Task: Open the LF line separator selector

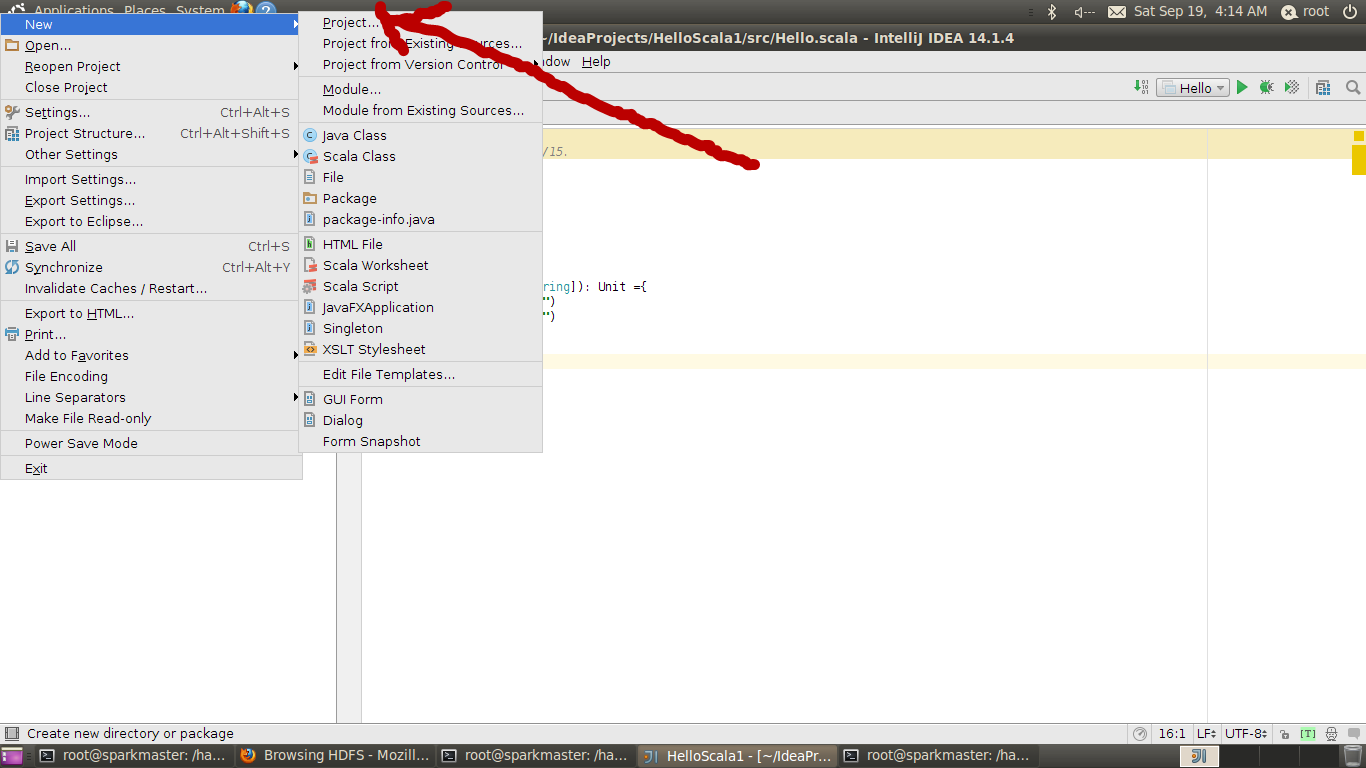Action: (x=1206, y=734)
